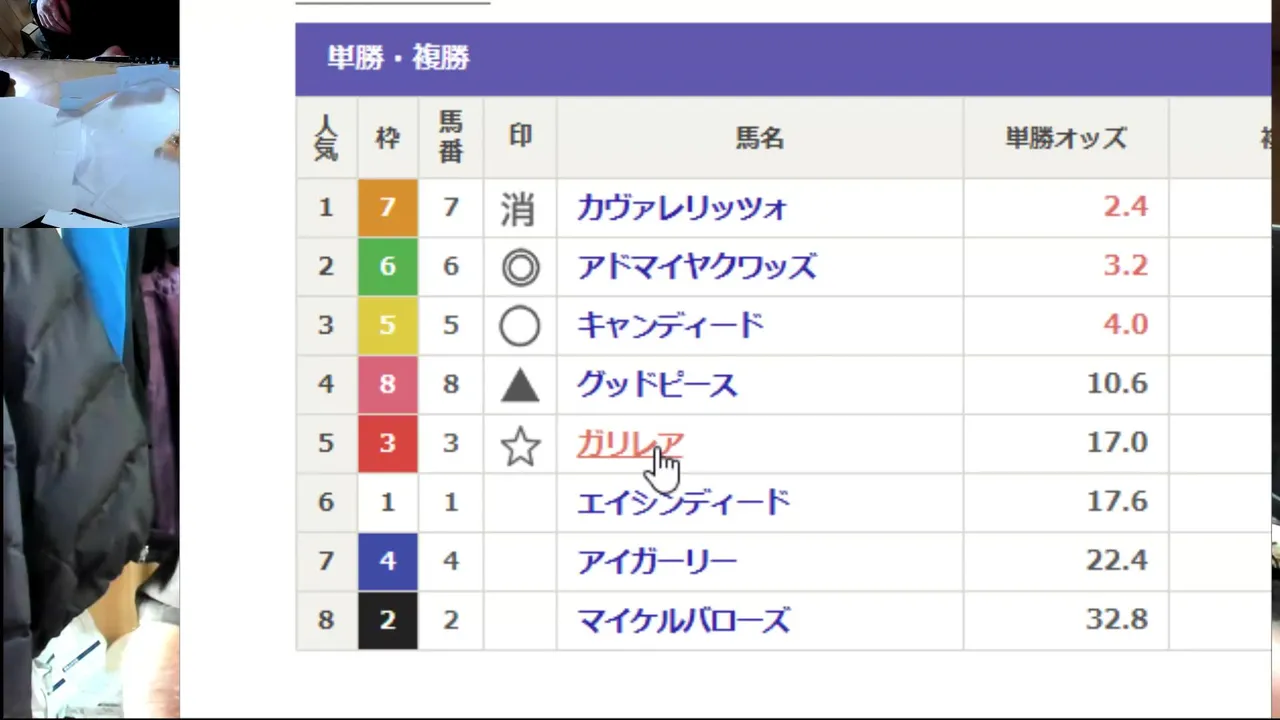Click the double circle ◎ mark icon
This screenshot has height=720, width=1280.
coord(520,267)
